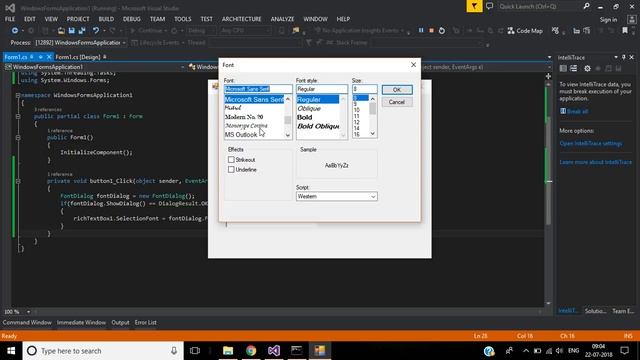The width and height of the screenshot is (640, 360).
Task: Click the Save floppy disk icon
Action: [72, 31]
